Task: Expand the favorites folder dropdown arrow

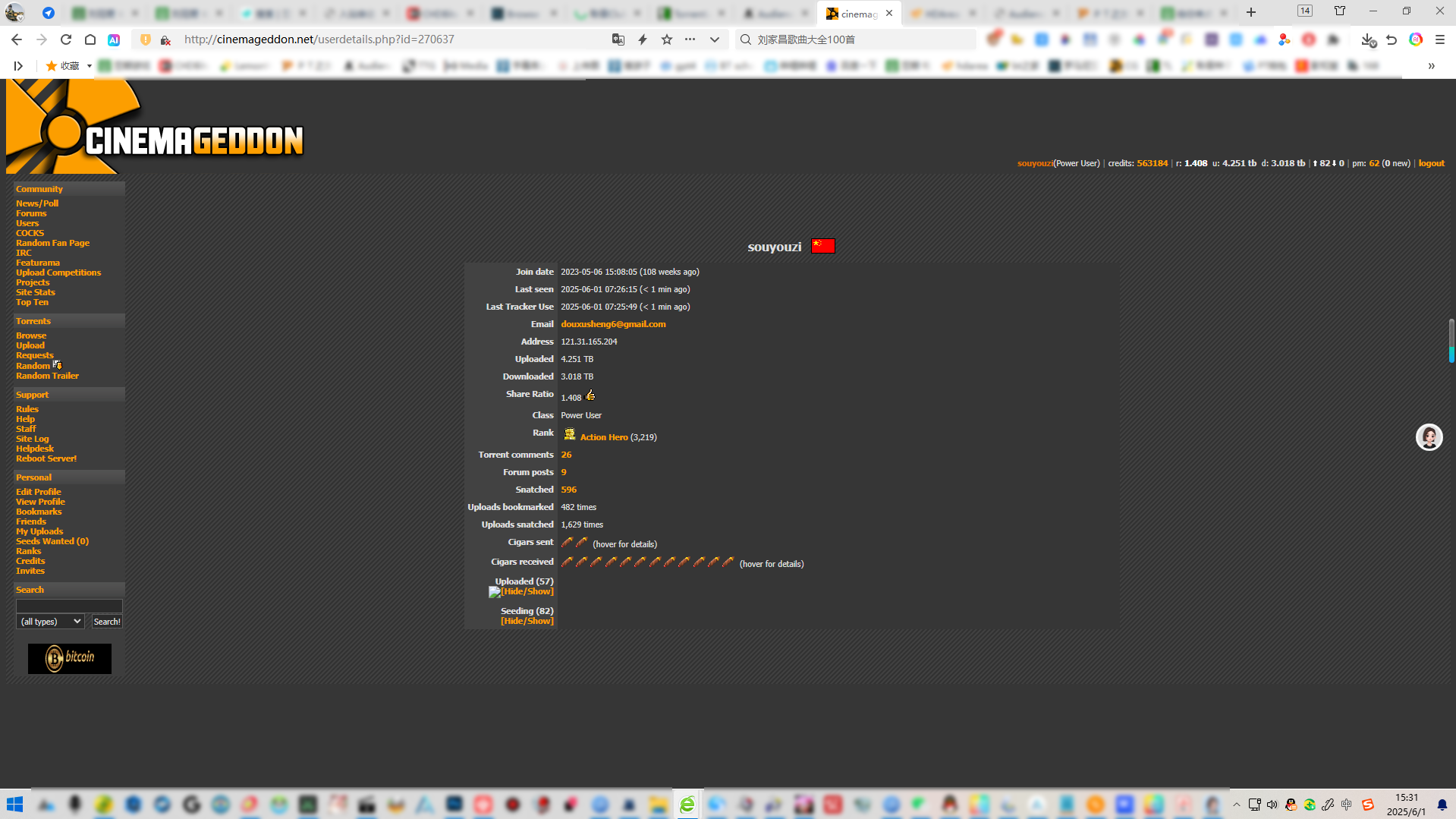Action: 90,66
